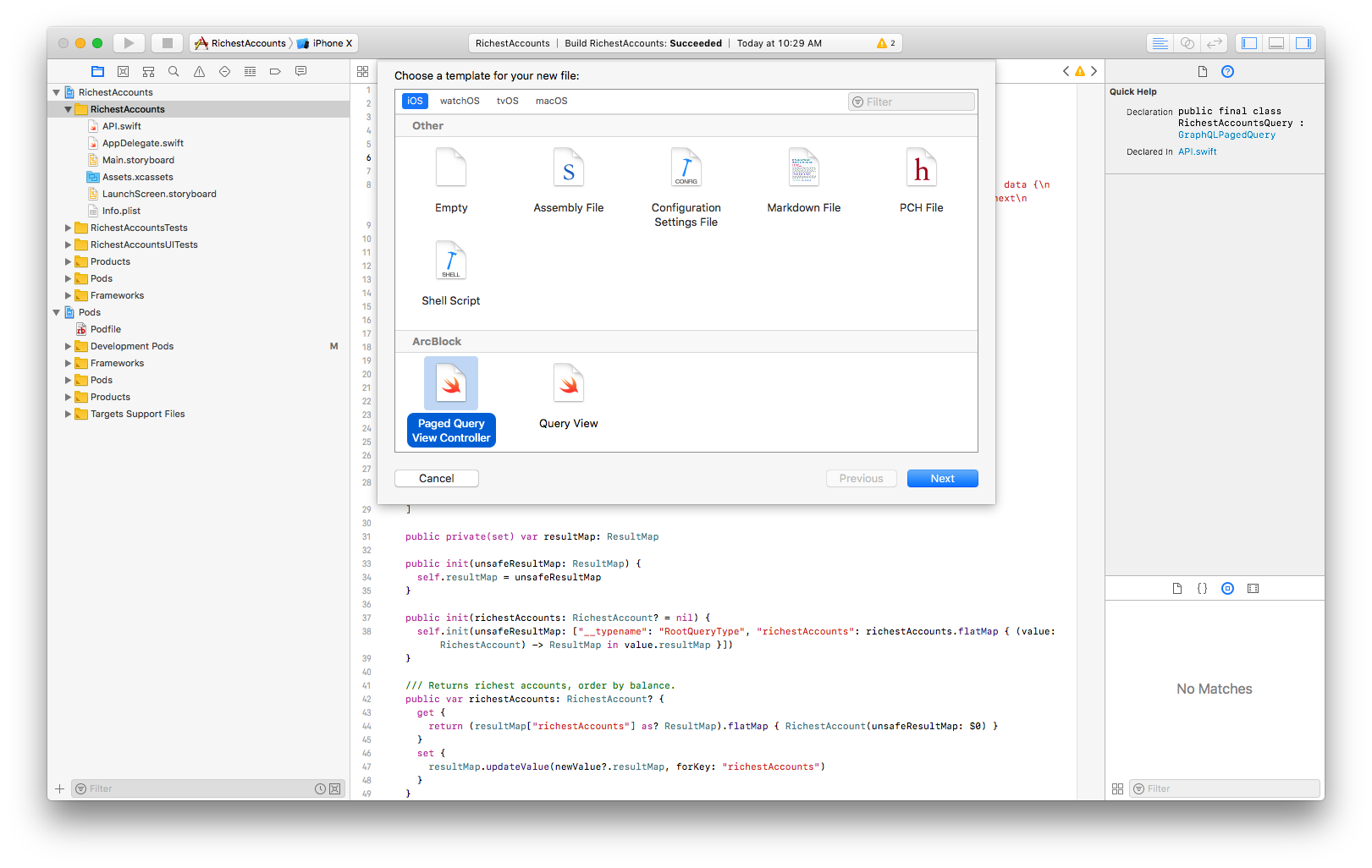
Task: Go to previous issue arrow
Action: pyautogui.click(x=1066, y=72)
